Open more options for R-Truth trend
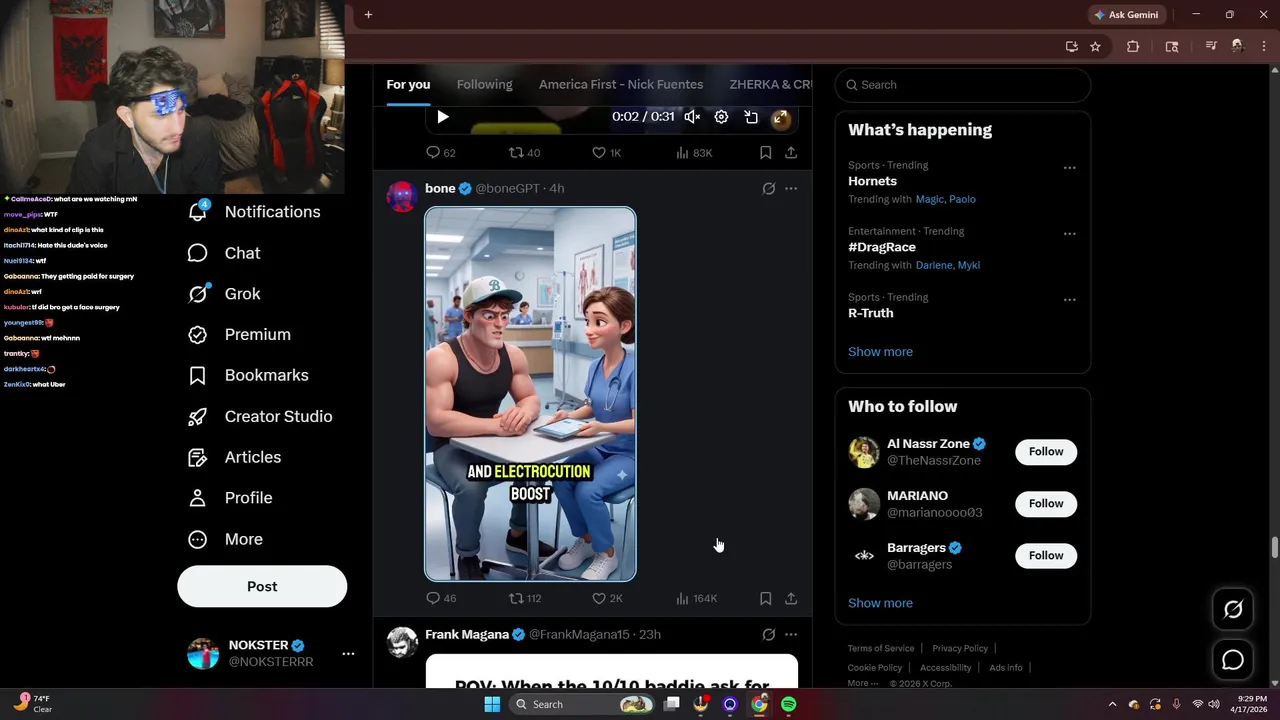The width and height of the screenshot is (1280, 720). click(x=1069, y=300)
